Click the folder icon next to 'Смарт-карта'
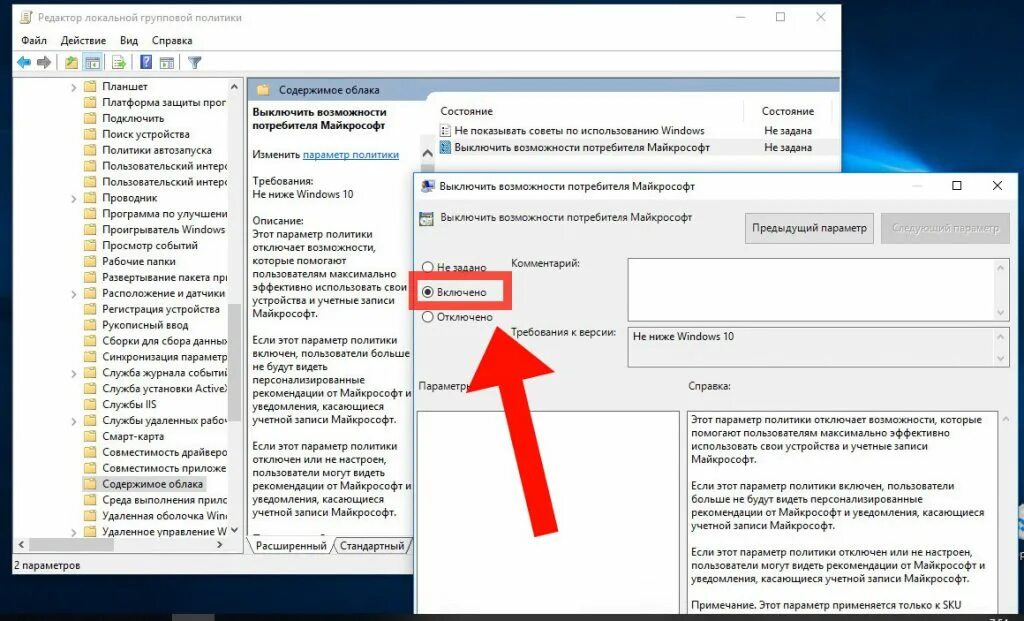The width and height of the screenshot is (1024, 621). pos(90,436)
